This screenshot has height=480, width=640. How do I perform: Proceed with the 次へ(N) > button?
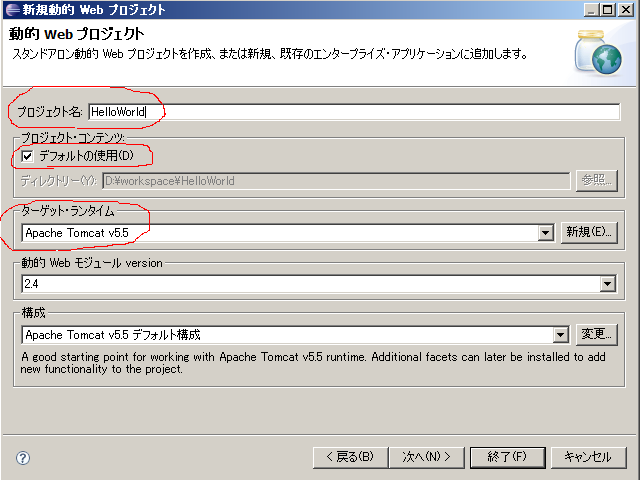point(427,457)
